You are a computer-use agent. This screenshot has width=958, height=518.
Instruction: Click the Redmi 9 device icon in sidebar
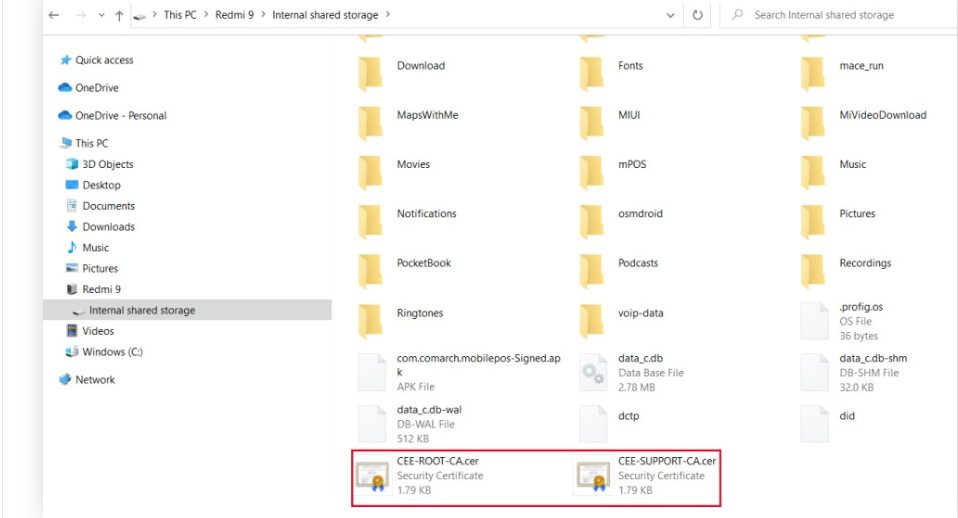click(x=72, y=289)
